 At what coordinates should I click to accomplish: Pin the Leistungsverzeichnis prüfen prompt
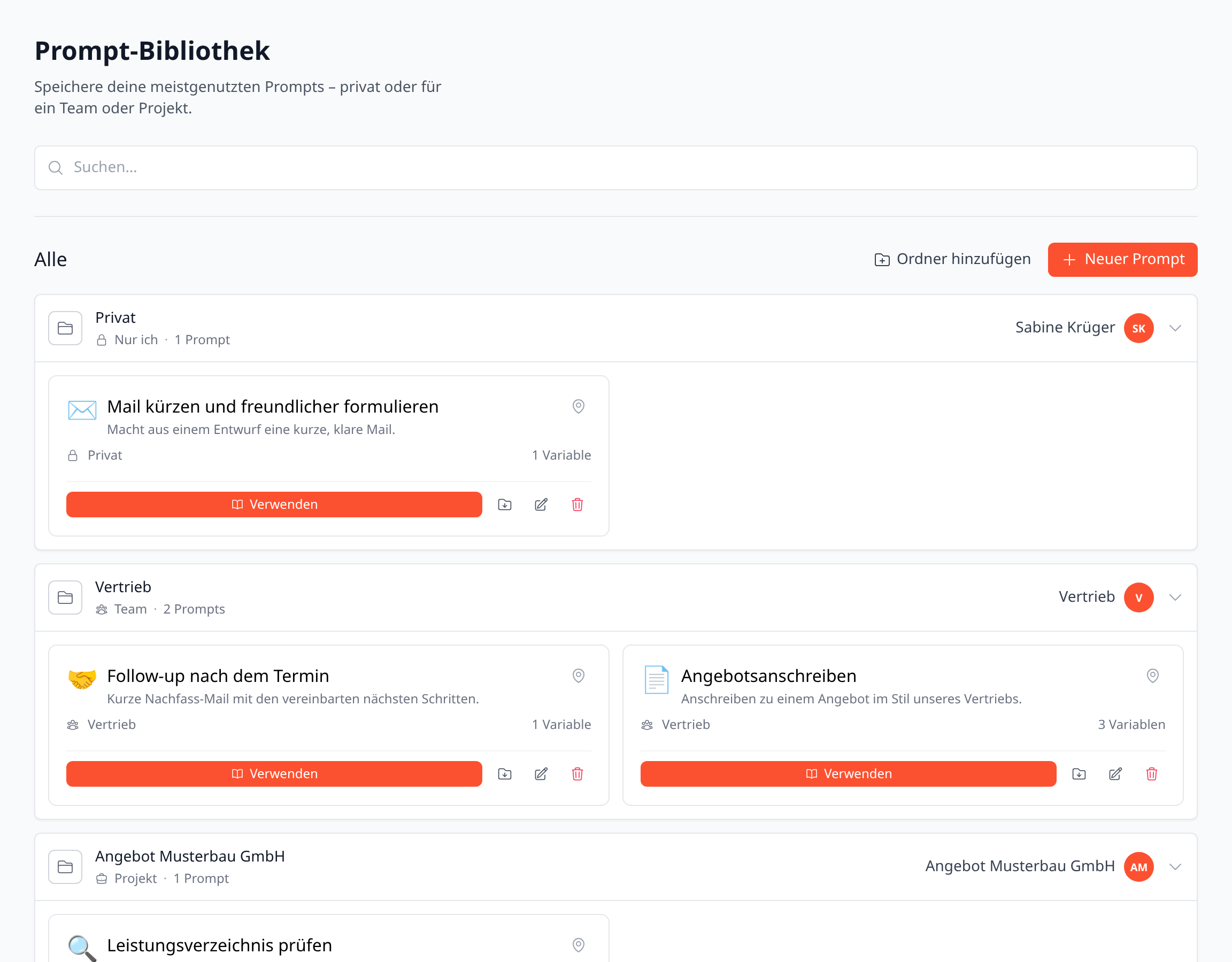(x=578, y=944)
